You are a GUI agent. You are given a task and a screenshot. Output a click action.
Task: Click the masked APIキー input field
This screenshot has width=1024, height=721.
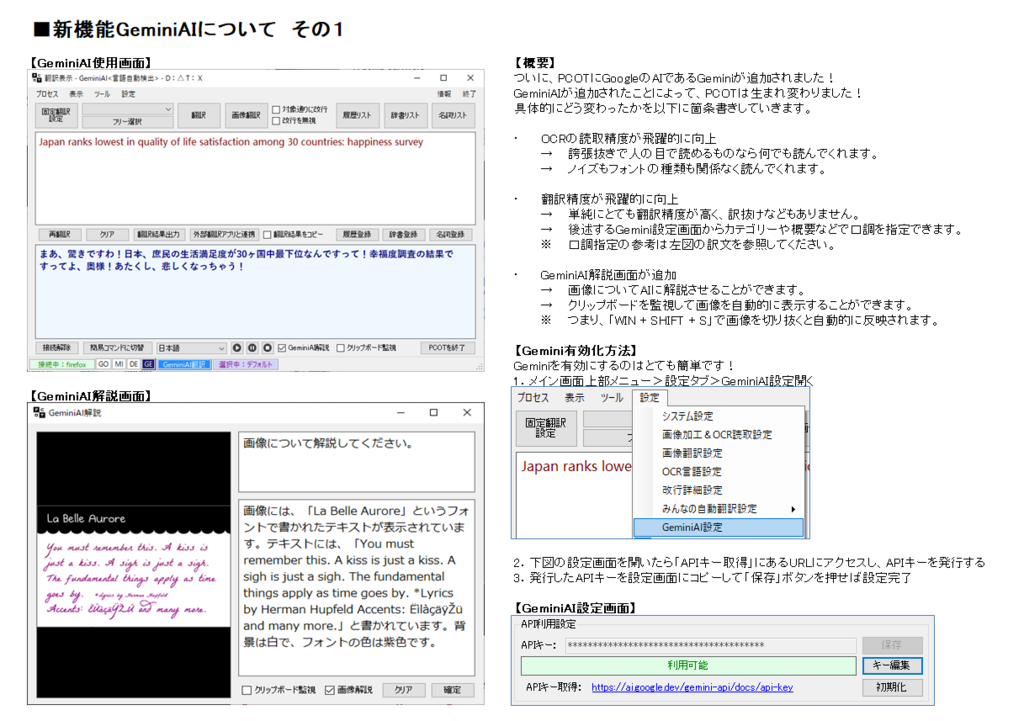click(x=711, y=645)
